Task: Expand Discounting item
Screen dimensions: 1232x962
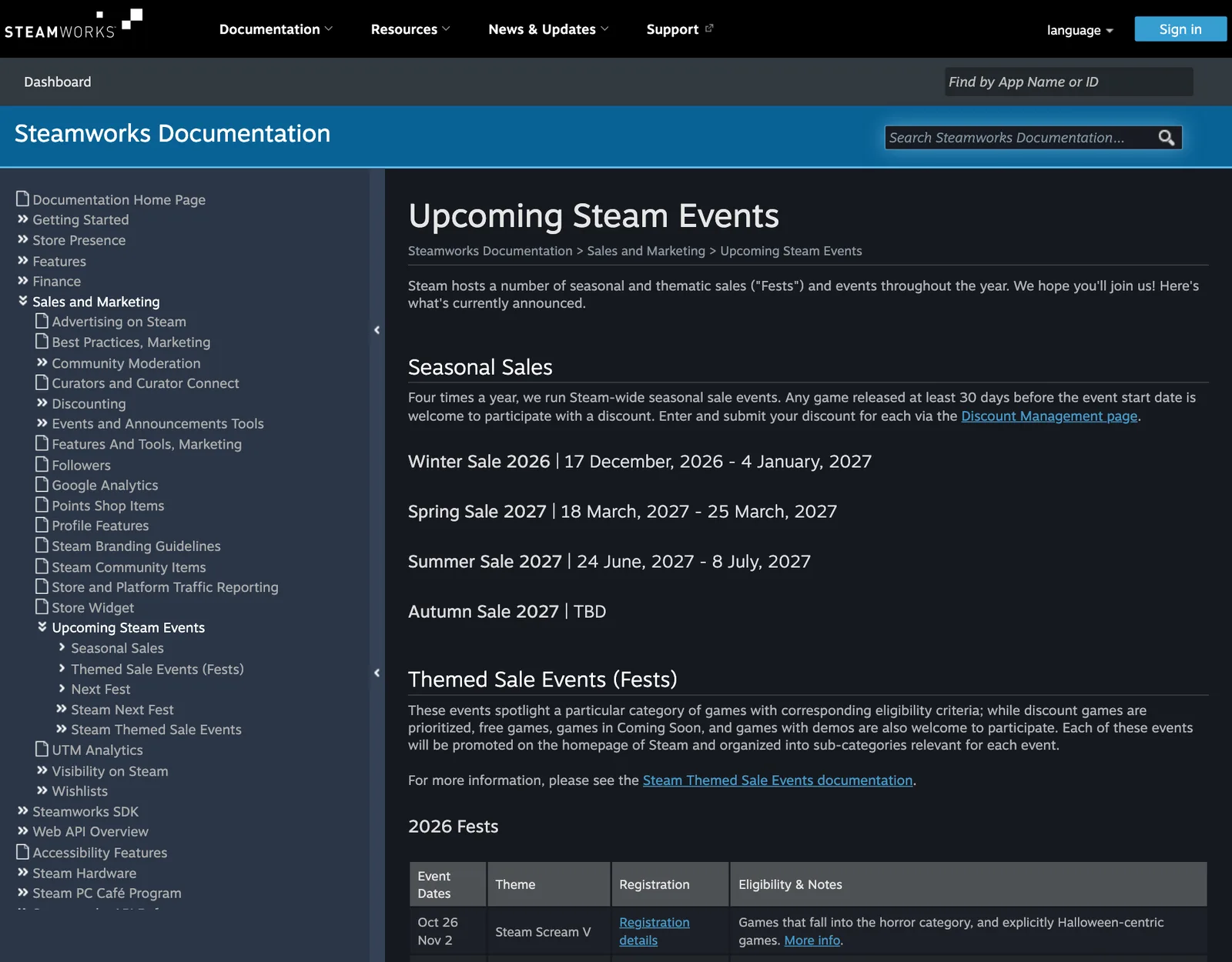Action: [x=81, y=403]
